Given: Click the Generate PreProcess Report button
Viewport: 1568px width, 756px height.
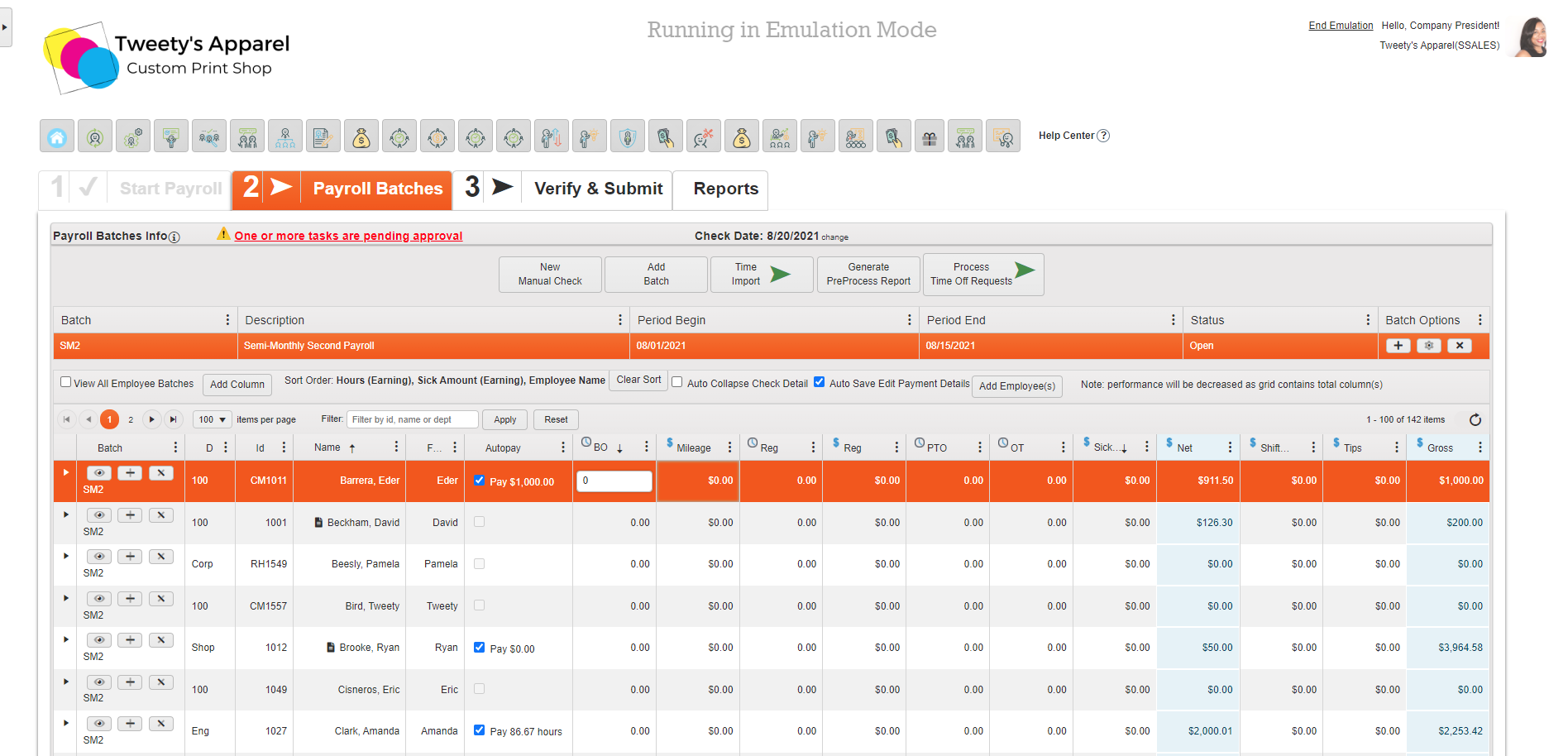Looking at the screenshot, I should (868, 275).
